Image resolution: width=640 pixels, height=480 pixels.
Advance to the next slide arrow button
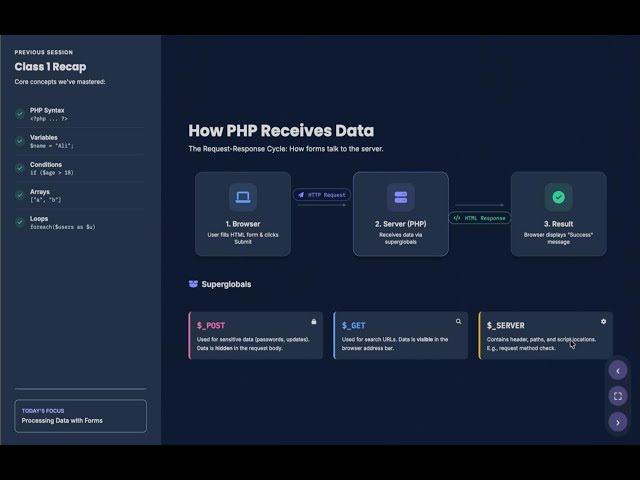[x=618, y=422]
